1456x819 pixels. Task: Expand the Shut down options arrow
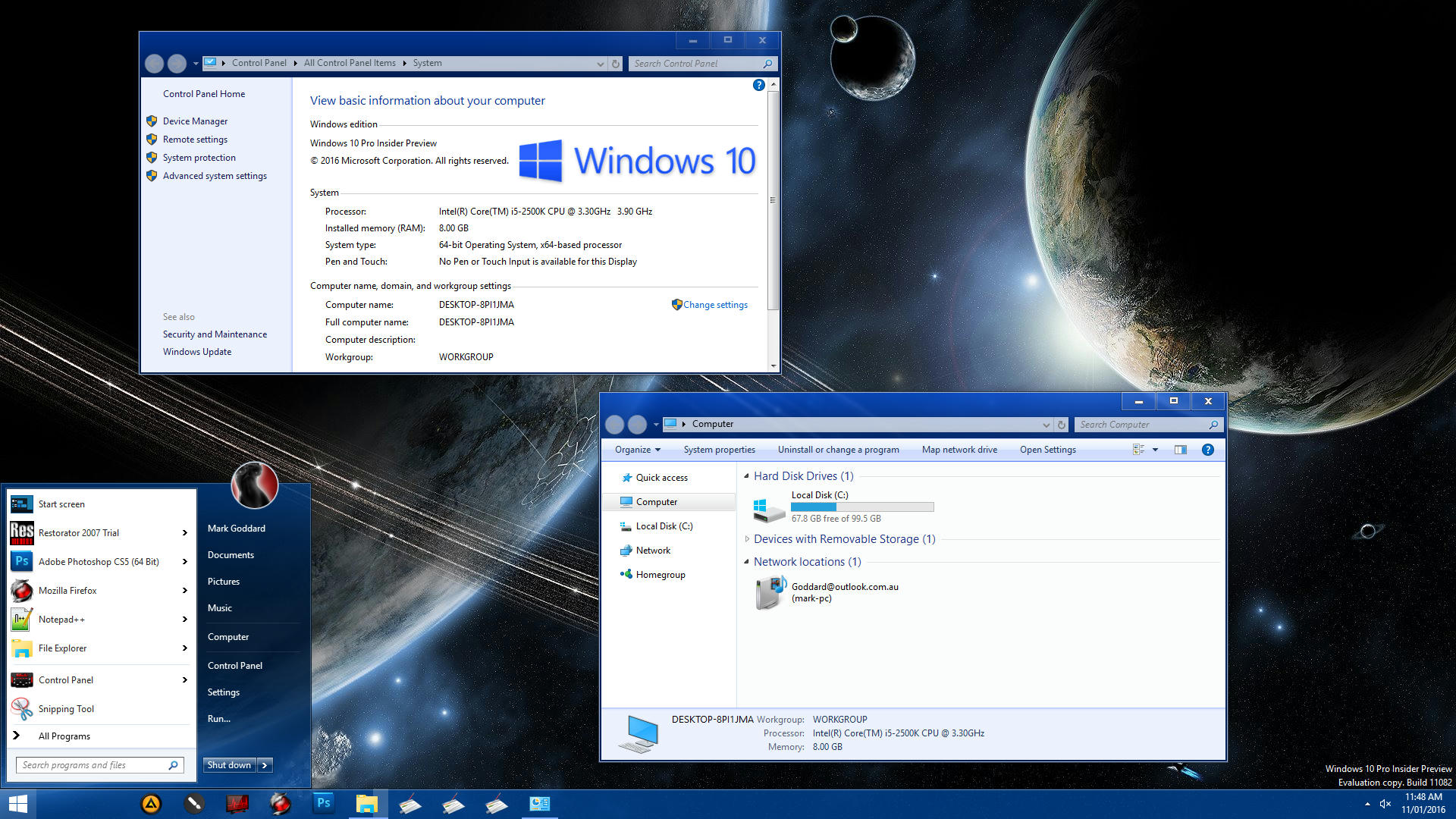point(265,765)
